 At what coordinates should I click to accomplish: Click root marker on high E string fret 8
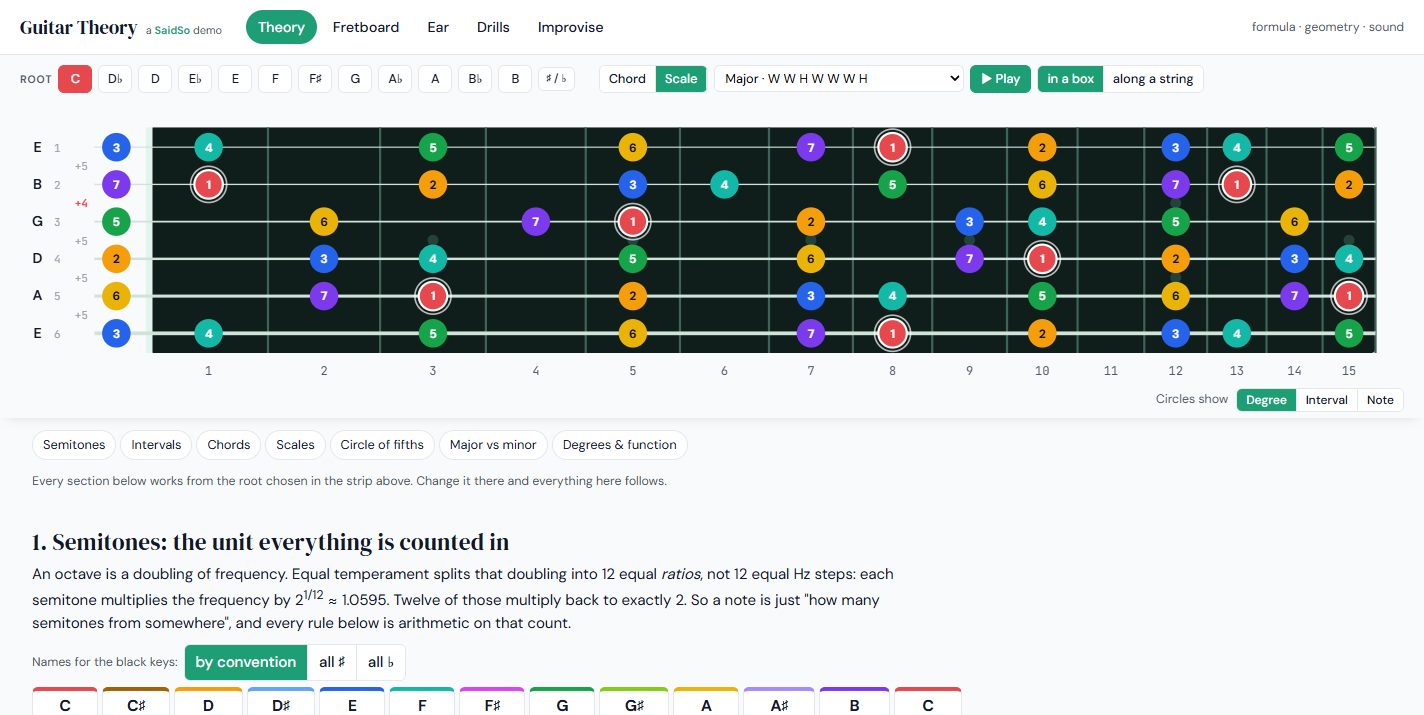(892, 148)
